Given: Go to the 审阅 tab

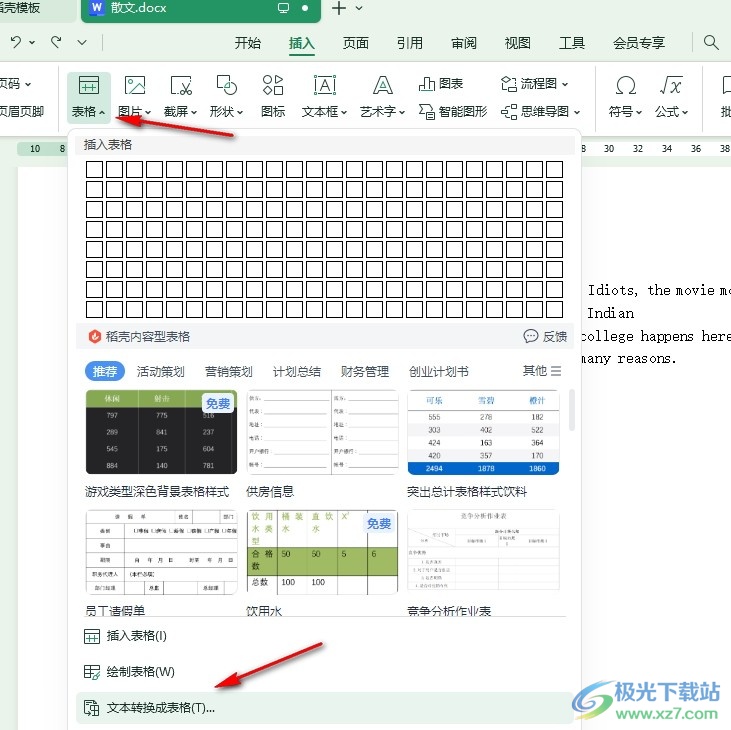Looking at the screenshot, I should click(464, 43).
